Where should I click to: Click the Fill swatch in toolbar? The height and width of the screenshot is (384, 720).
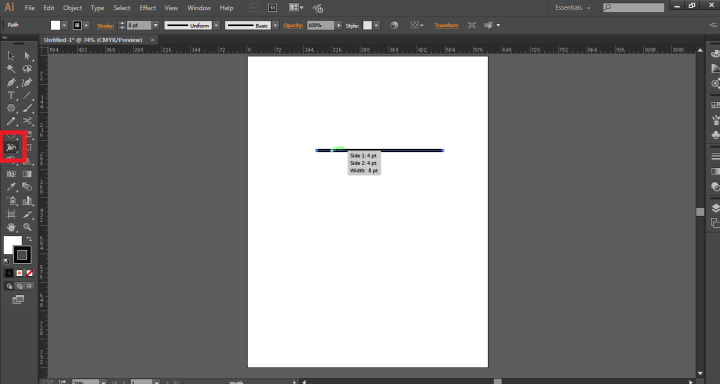[x=10, y=243]
